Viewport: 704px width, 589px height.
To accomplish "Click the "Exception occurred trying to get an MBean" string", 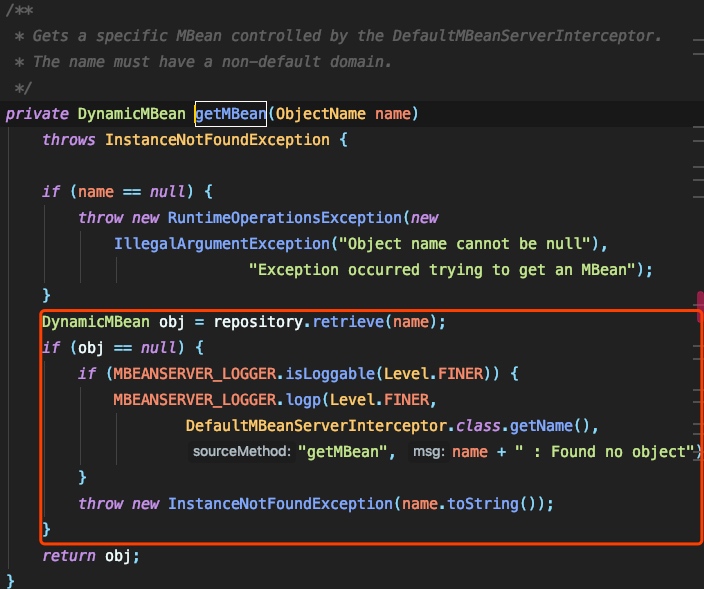I will coord(442,270).
